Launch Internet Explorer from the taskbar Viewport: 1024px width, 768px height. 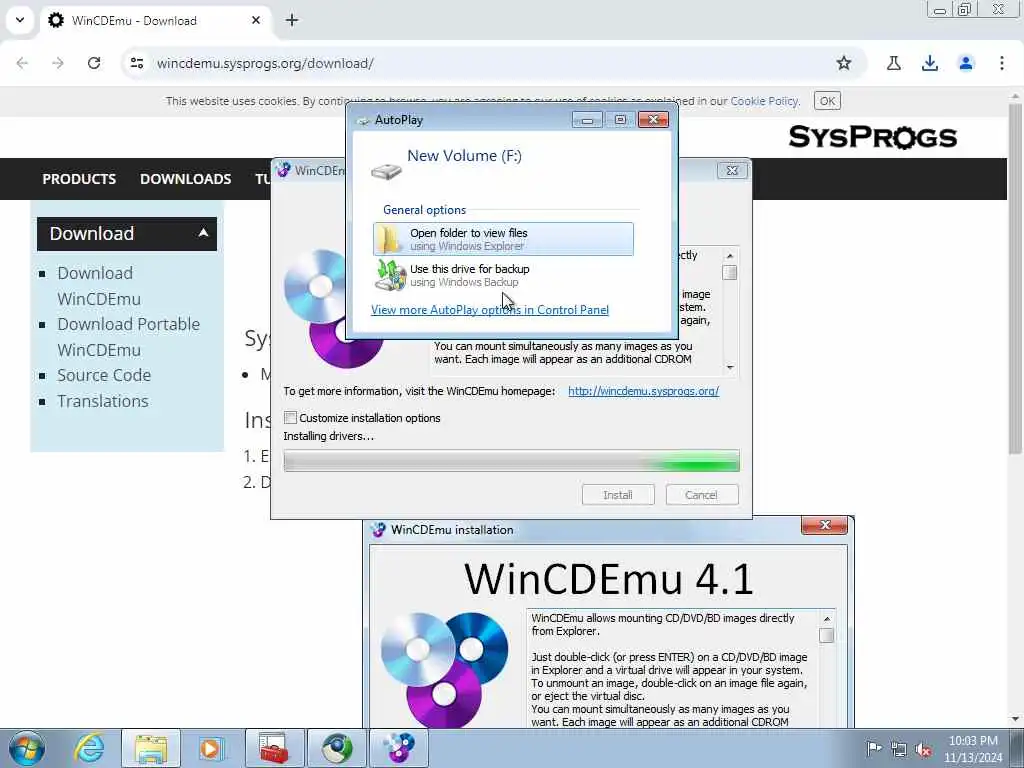tap(89, 748)
